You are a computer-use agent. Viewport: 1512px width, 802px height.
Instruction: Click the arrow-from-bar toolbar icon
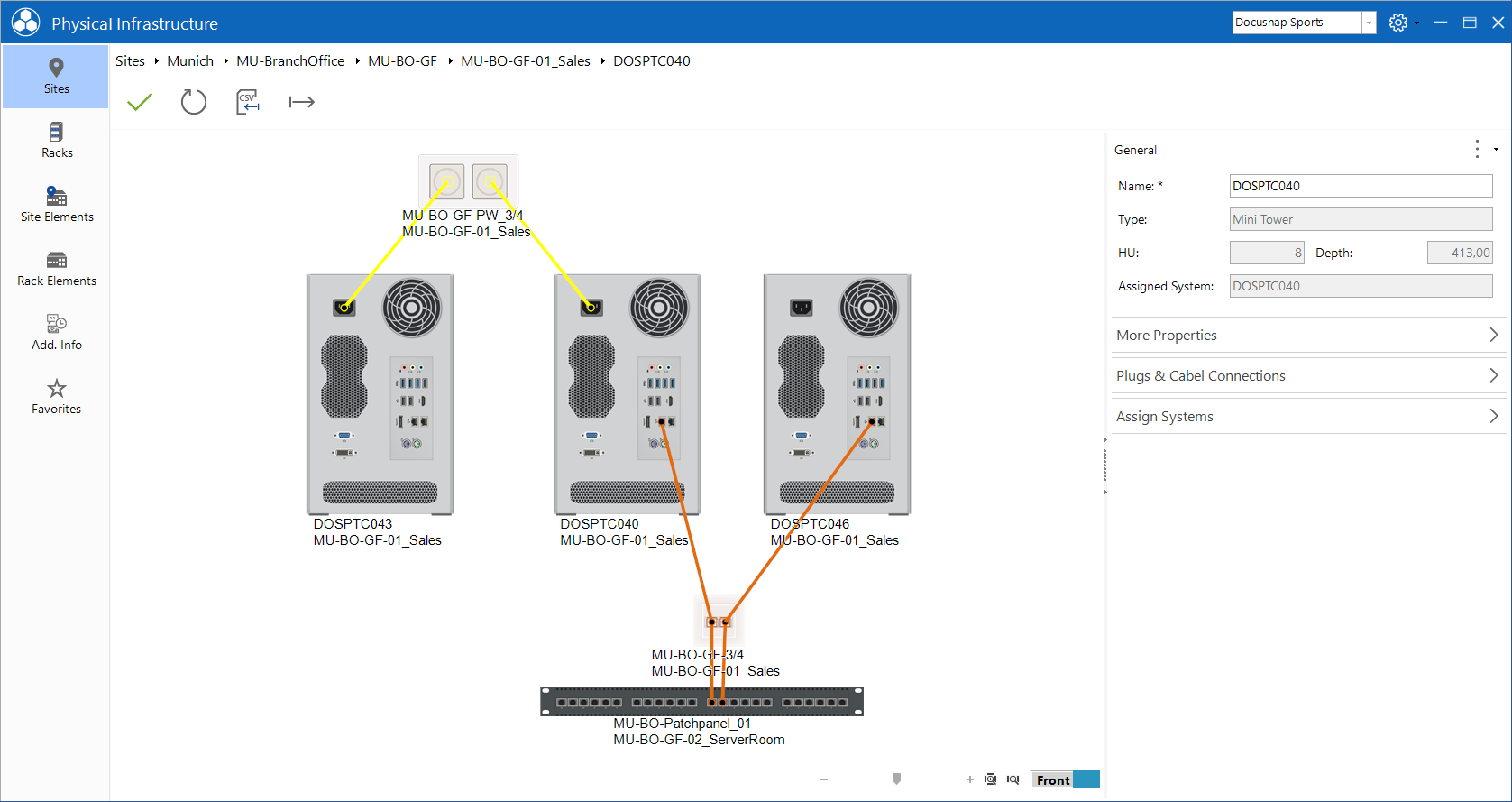[301, 102]
